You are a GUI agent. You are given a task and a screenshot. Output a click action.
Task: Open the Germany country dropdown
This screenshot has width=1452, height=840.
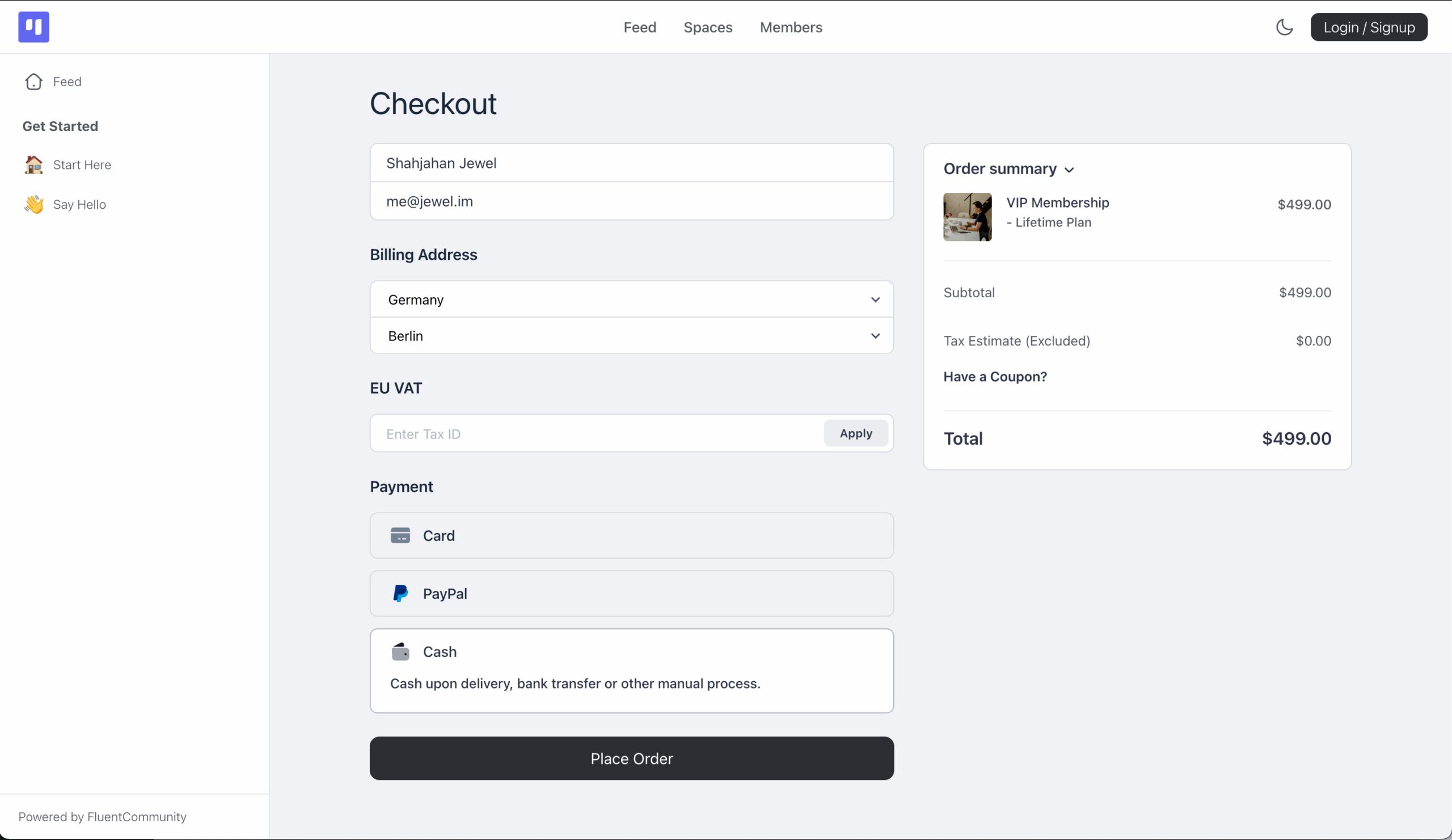coord(631,299)
